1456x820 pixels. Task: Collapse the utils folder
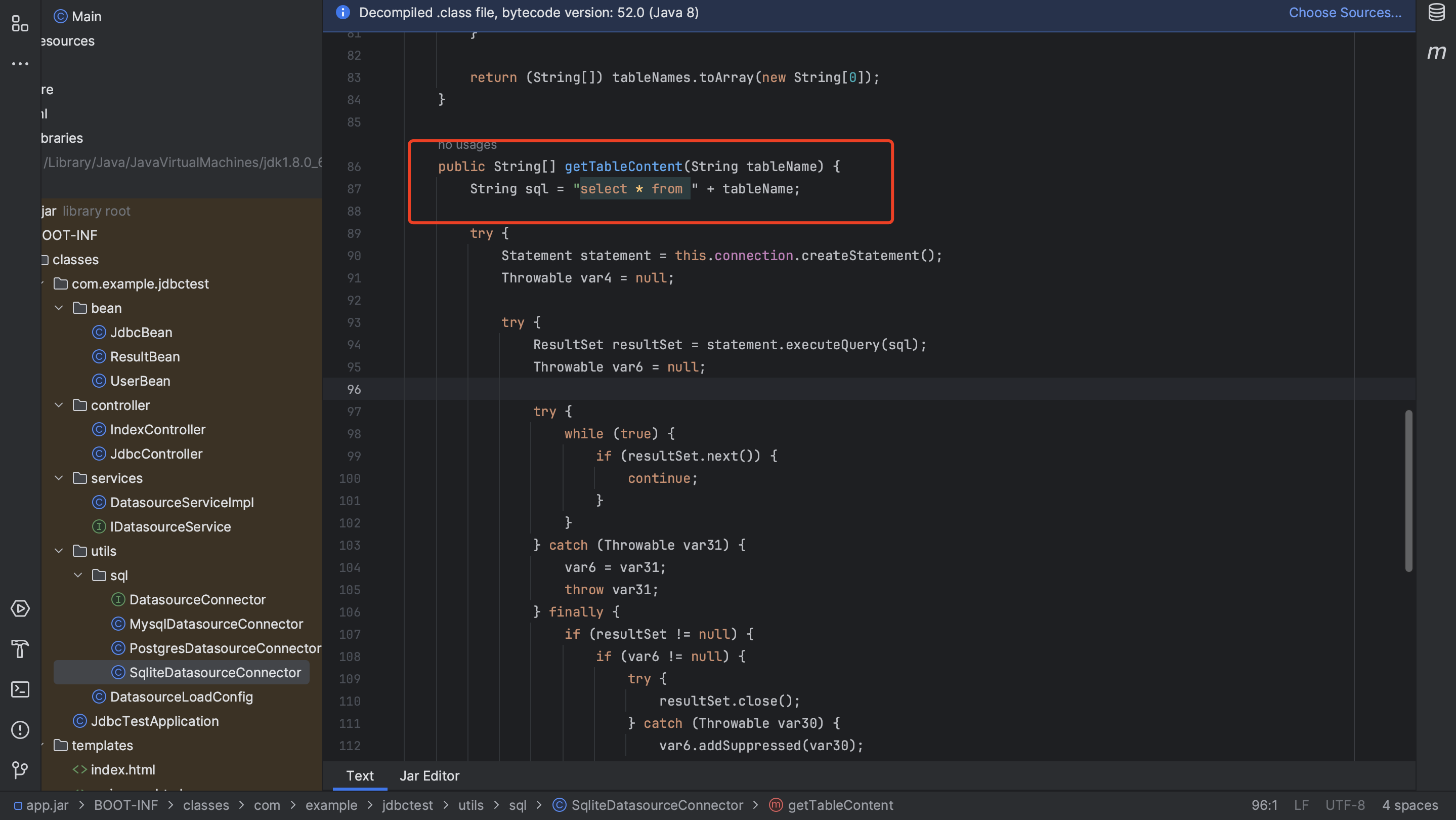[58, 551]
